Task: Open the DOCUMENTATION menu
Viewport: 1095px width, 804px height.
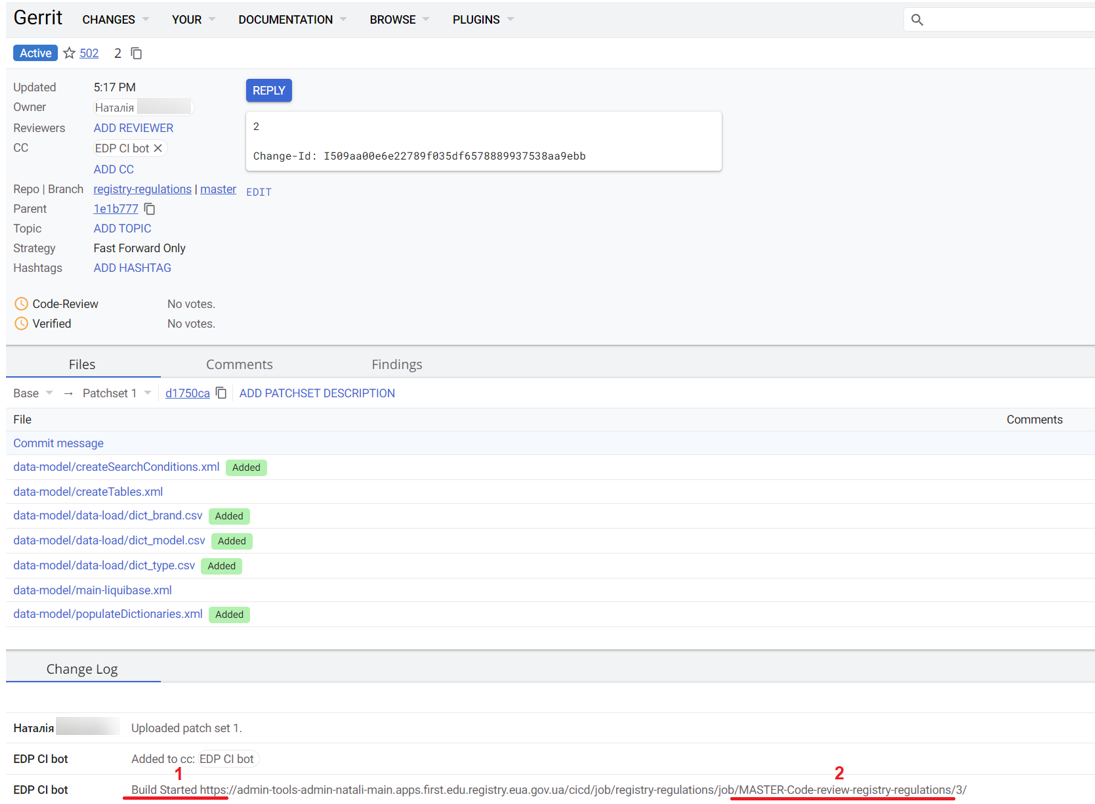Action: (292, 20)
